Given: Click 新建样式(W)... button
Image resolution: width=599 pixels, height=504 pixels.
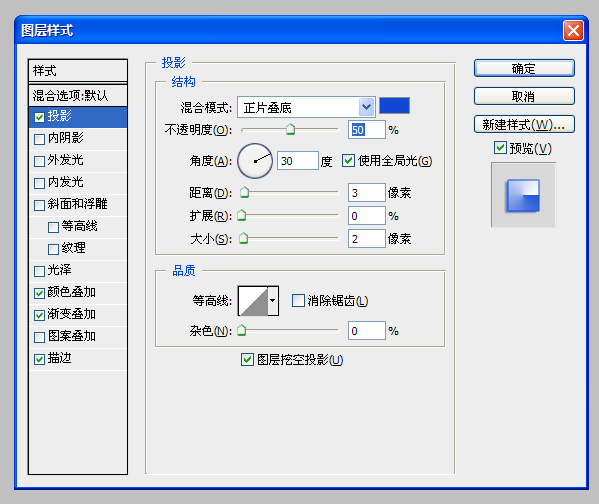Looking at the screenshot, I should click(x=524, y=125).
